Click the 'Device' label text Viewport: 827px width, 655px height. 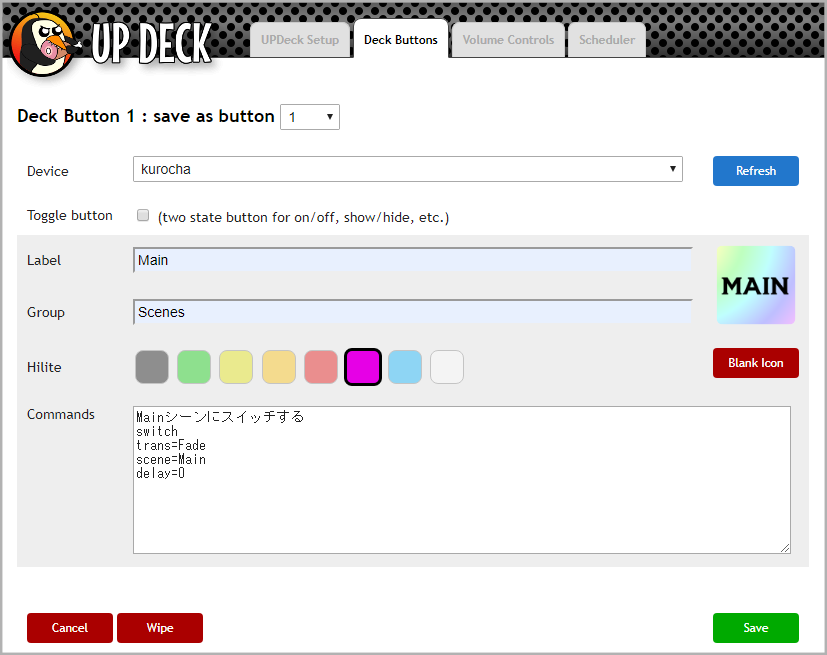coord(47,171)
